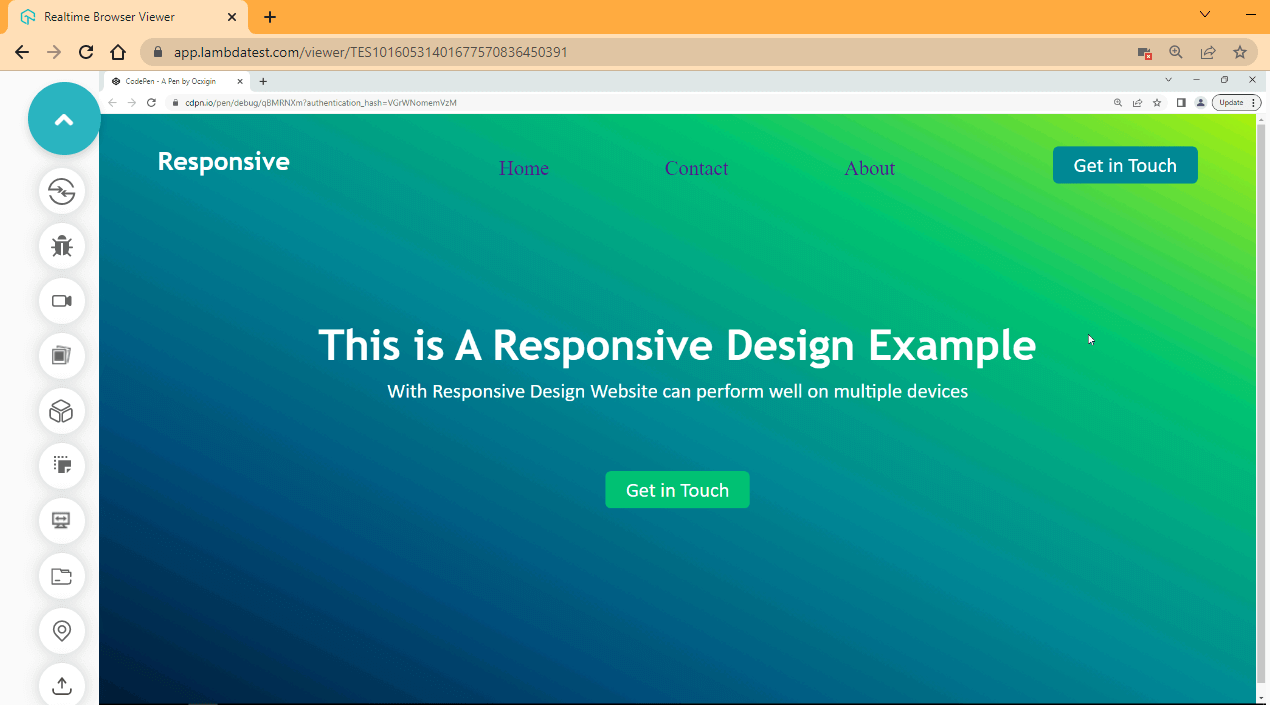
Task: Click the monitor resolution icon in the sidebar
Action: pyautogui.click(x=61, y=521)
